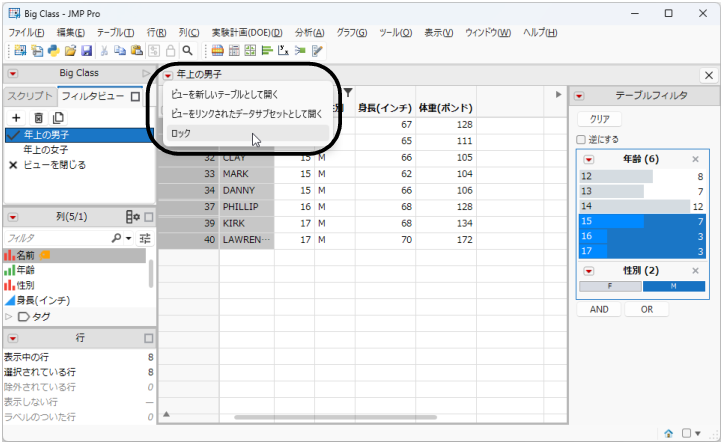Open the テーブル menu
The image size is (723, 444).
pos(115,33)
